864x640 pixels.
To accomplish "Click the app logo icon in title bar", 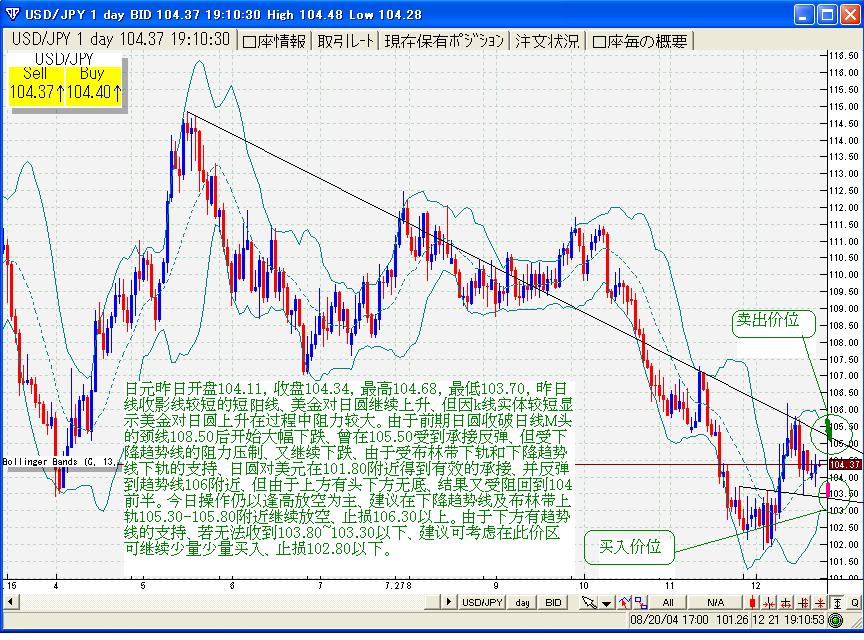I will click(x=12, y=14).
